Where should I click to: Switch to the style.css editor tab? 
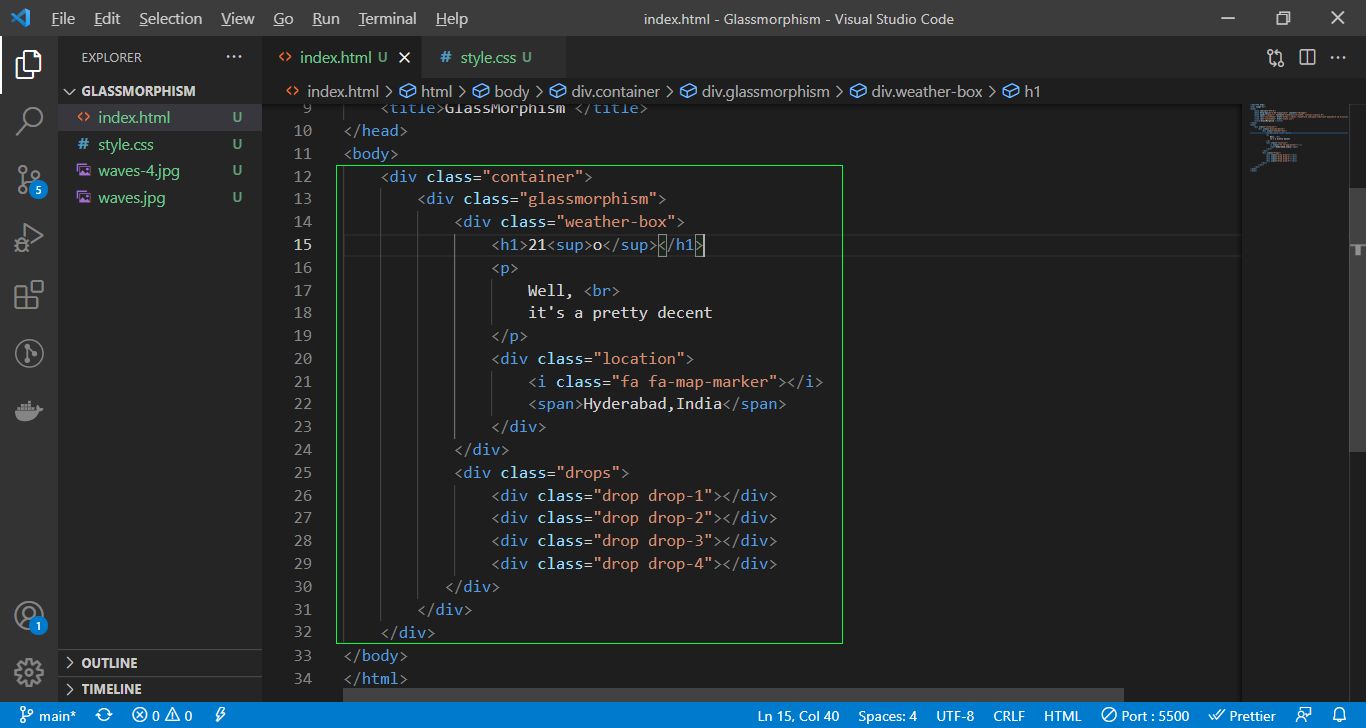(x=493, y=58)
